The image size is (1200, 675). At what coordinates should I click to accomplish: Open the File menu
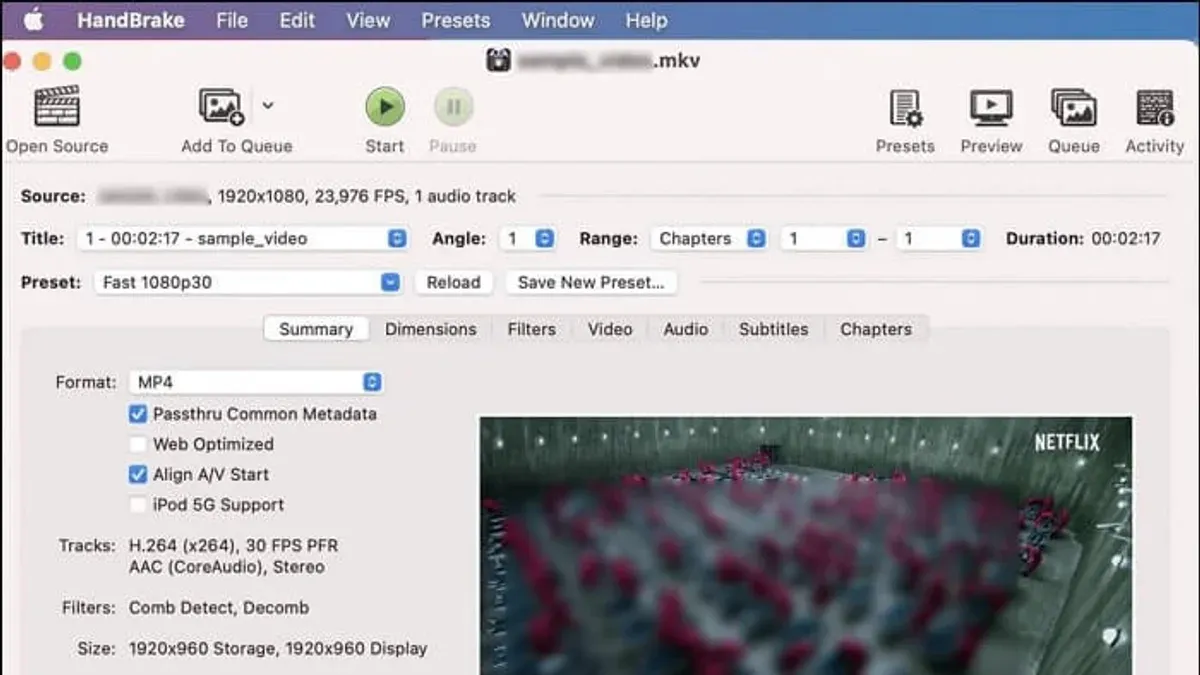(232, 20)
